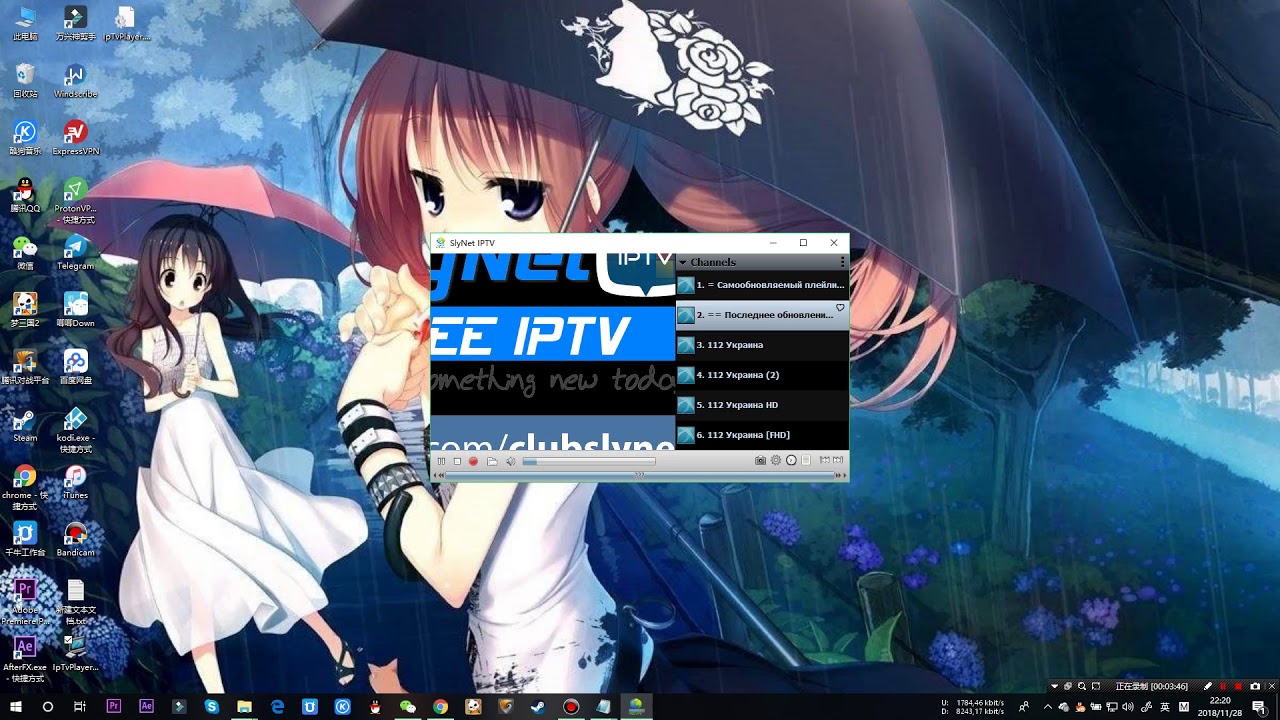Viewport: 1280px width, 720px height.
Task: Open Premiere Pro from the taskbar
Action: coord(113,706)
